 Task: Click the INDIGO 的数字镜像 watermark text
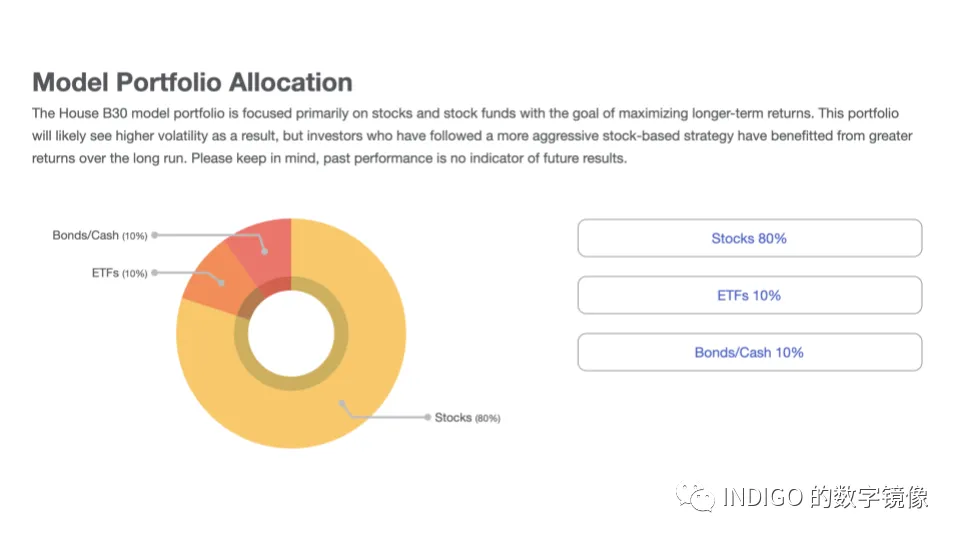tap(825, 497)
